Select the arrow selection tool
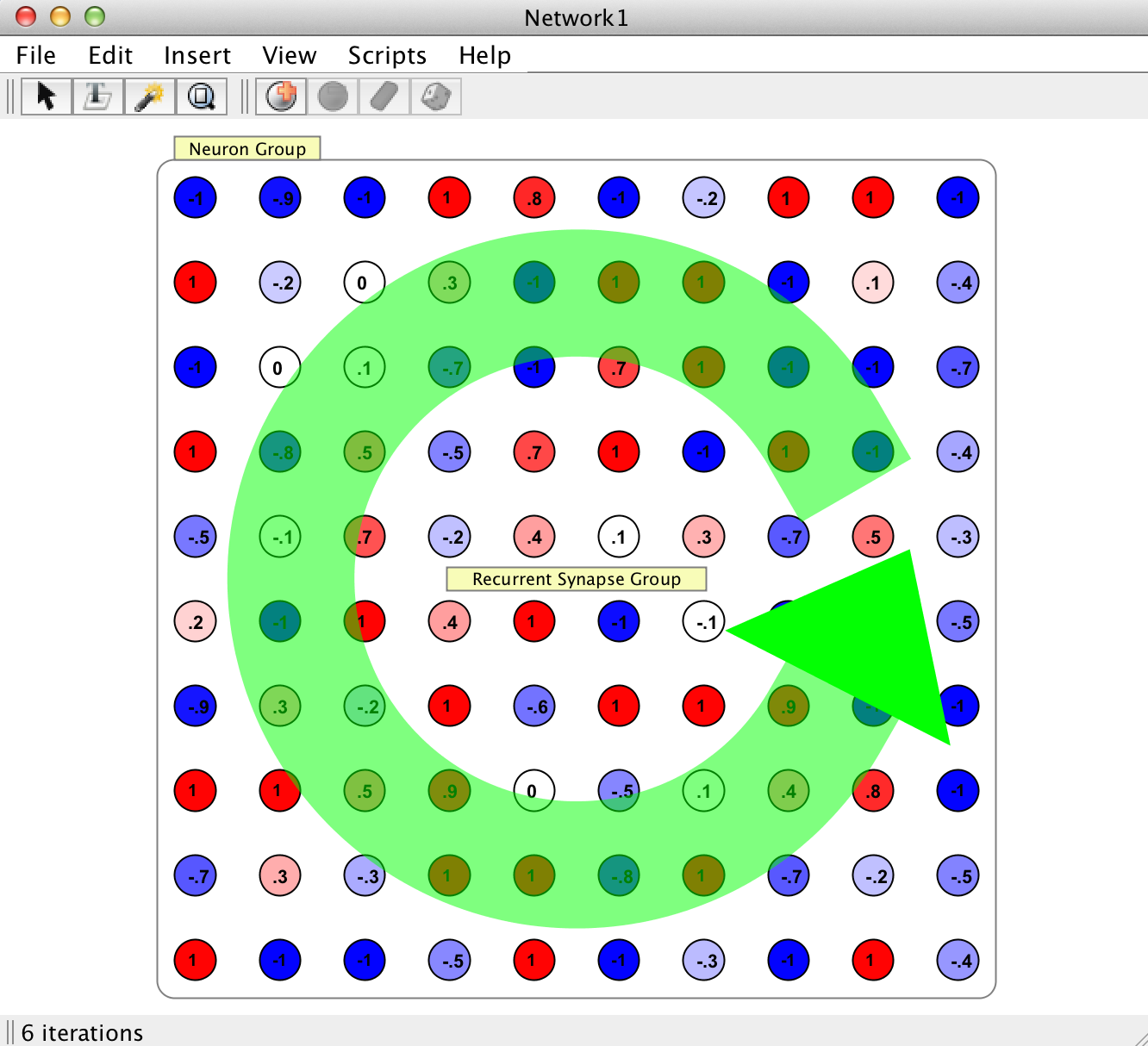Screen dimensions: 1148x1046 click(x=47, y=97)
